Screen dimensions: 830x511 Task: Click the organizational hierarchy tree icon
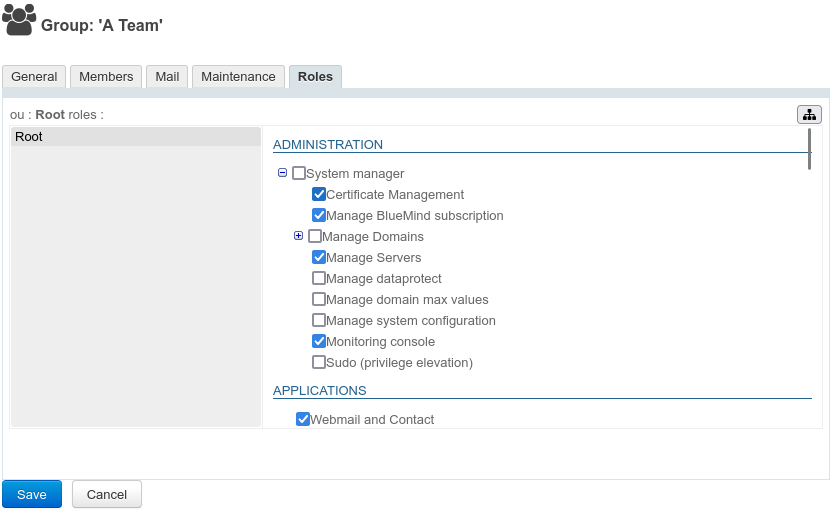tap(809, 115)
